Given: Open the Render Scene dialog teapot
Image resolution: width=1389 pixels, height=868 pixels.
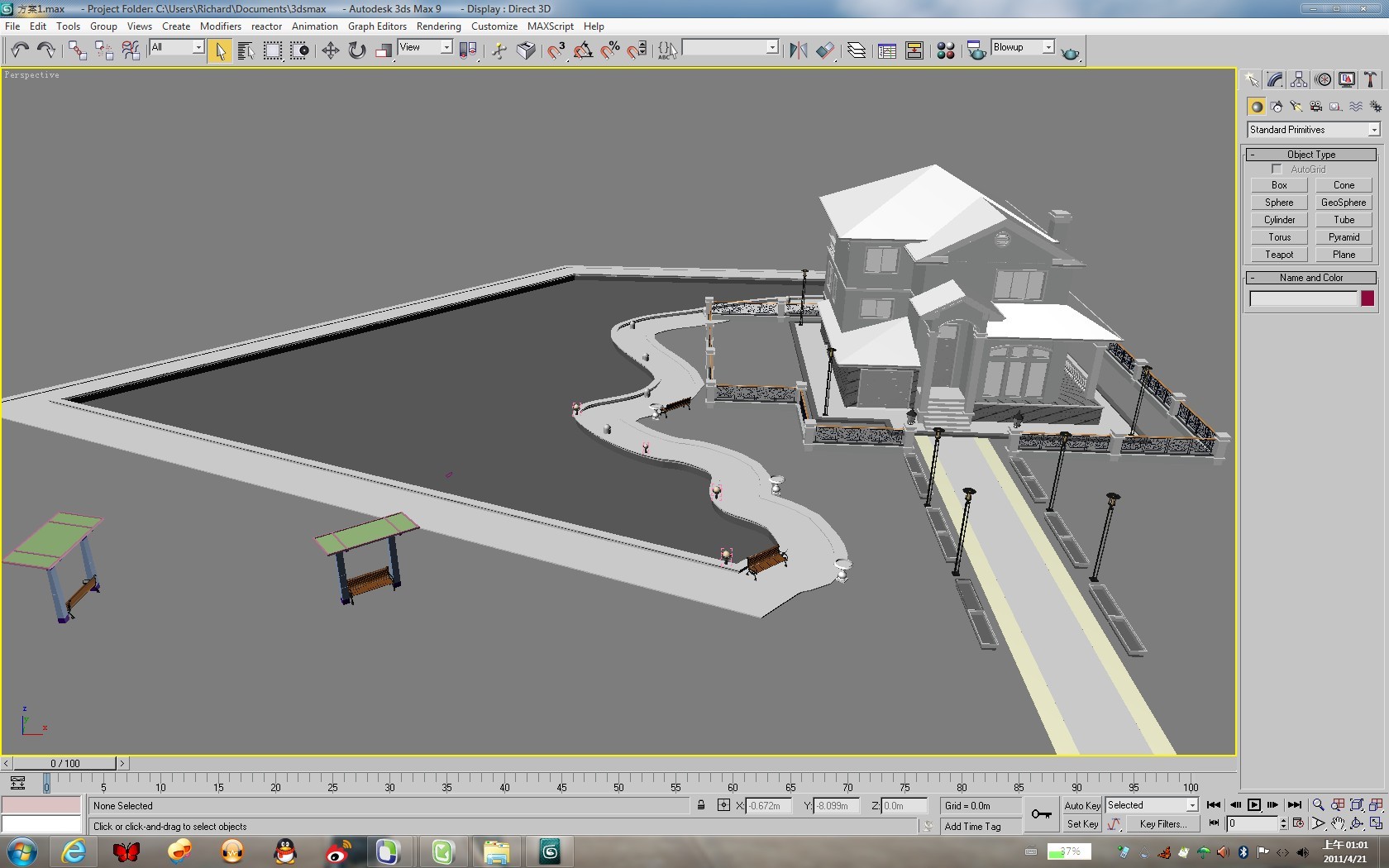Looking at the screenshot, I should pos(976,50).
